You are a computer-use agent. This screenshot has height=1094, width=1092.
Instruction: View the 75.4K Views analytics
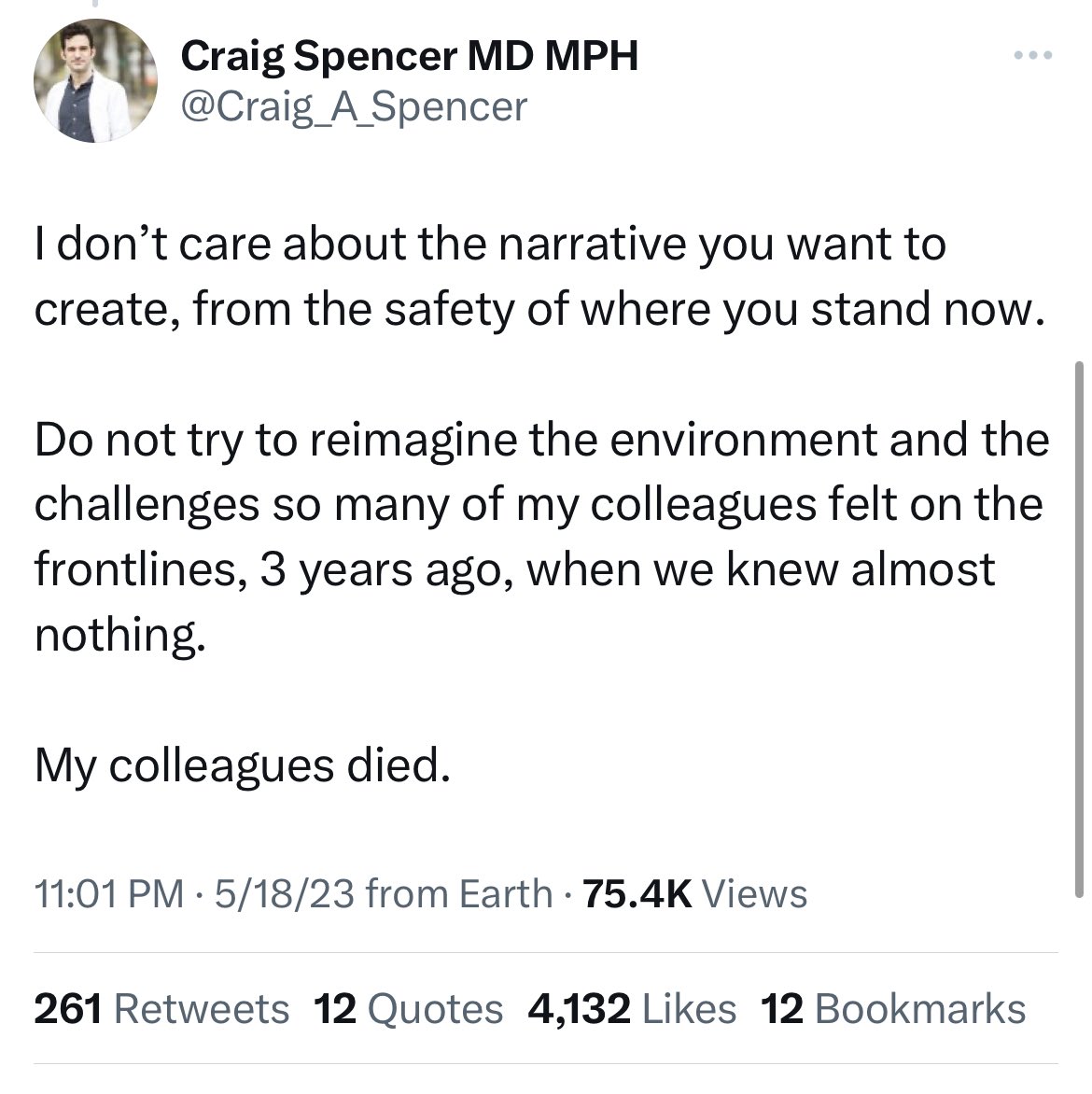click(x=694, y=894)
